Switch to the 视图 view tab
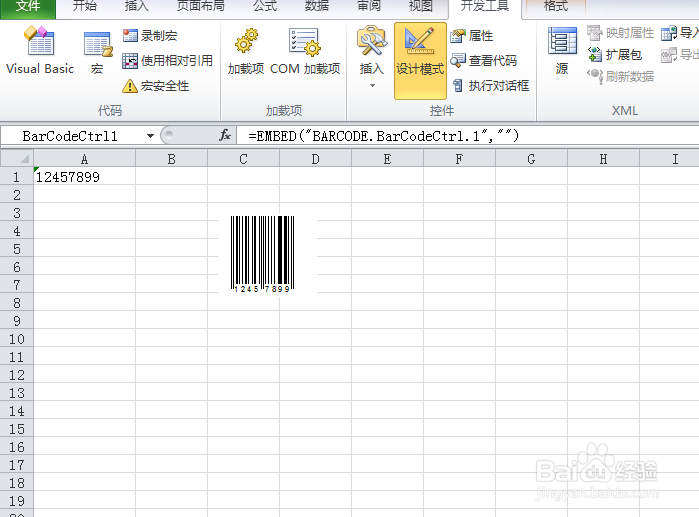This screenshot has height=517, width=699. (421, 6)
